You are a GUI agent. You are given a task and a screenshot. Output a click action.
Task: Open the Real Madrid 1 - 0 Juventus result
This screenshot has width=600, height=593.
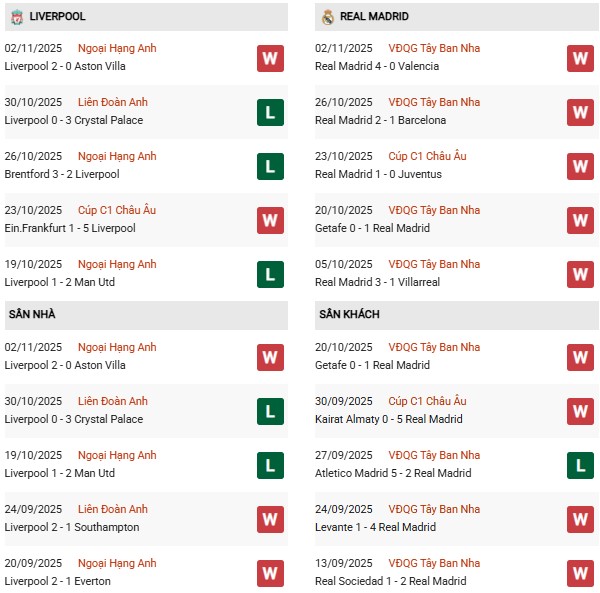pos(377,174)
